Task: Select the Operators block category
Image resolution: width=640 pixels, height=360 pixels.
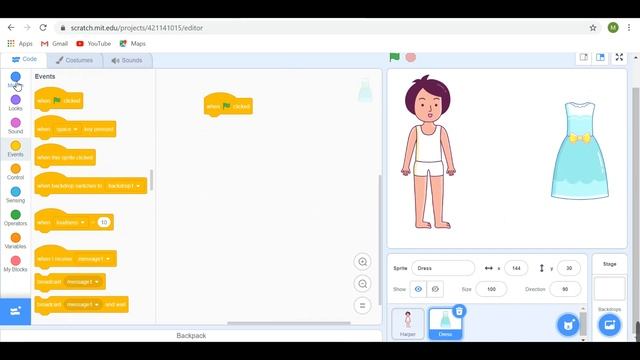Action: click(x=16, y=218)
